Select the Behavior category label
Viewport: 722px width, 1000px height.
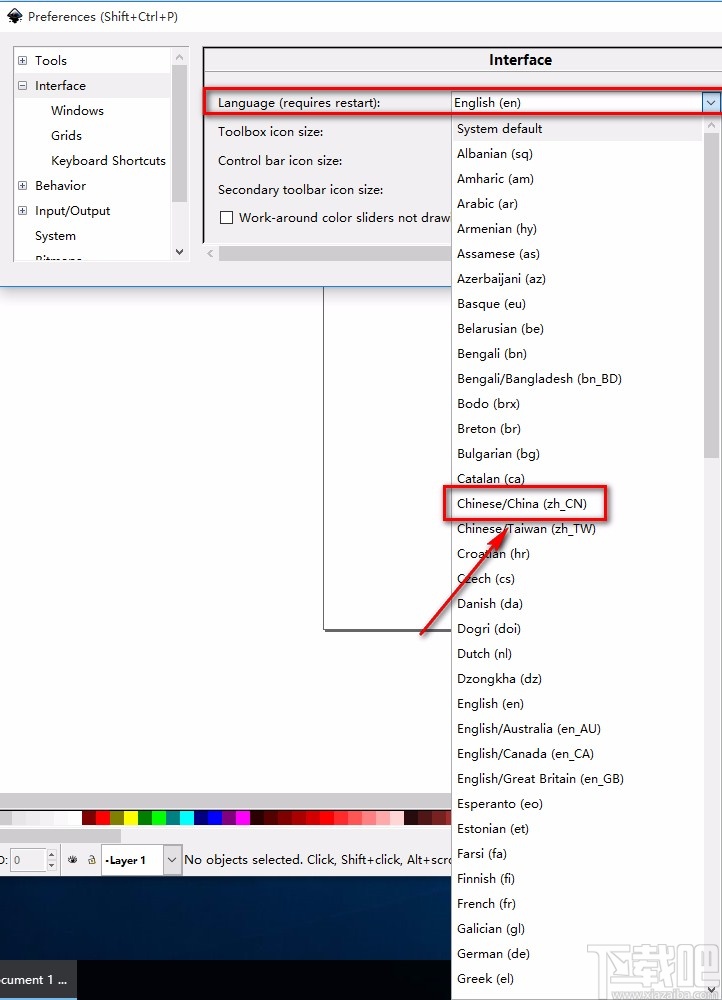[61, 186]
